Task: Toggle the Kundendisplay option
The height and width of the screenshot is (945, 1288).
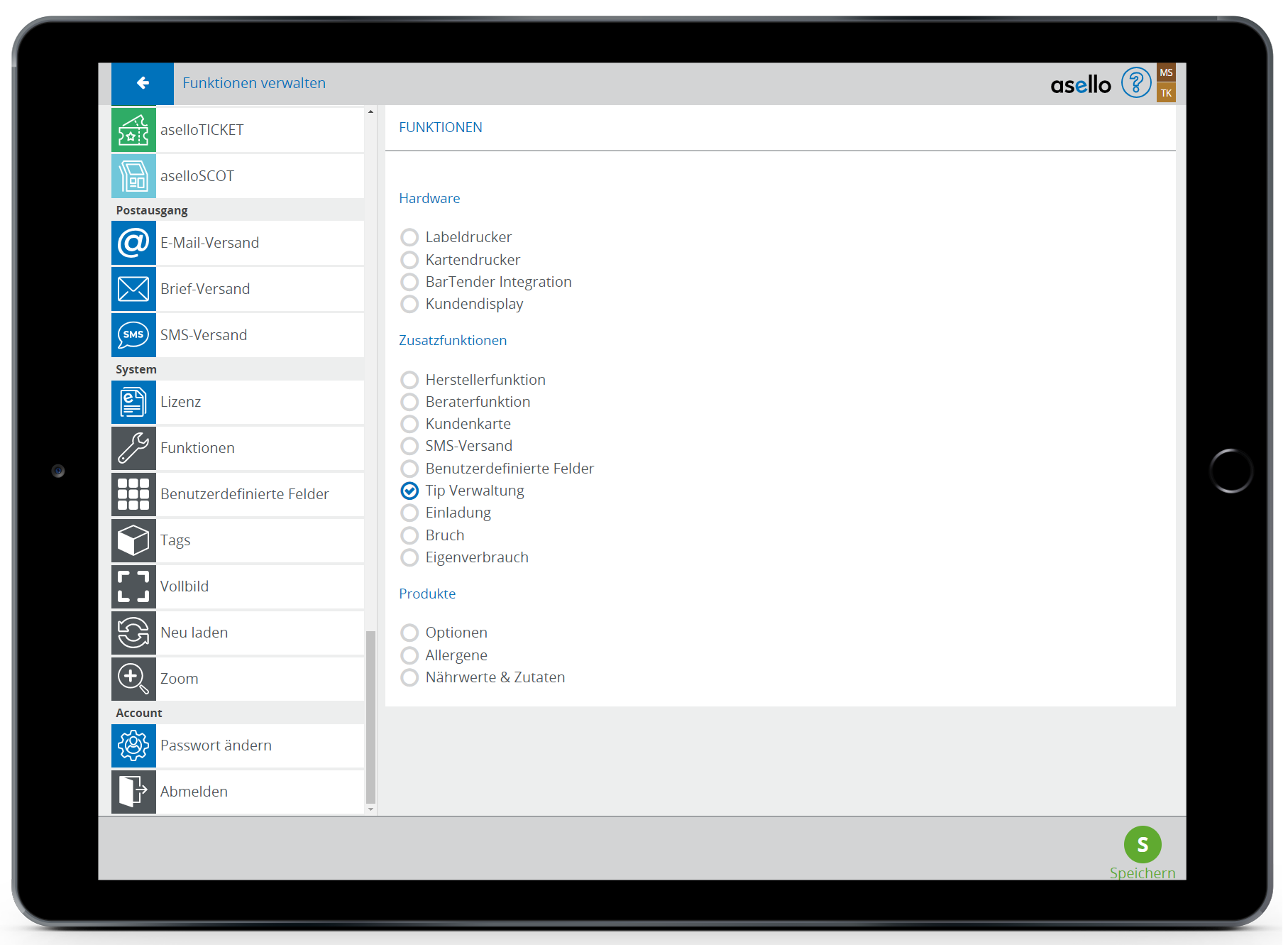Action: point(409,304)
